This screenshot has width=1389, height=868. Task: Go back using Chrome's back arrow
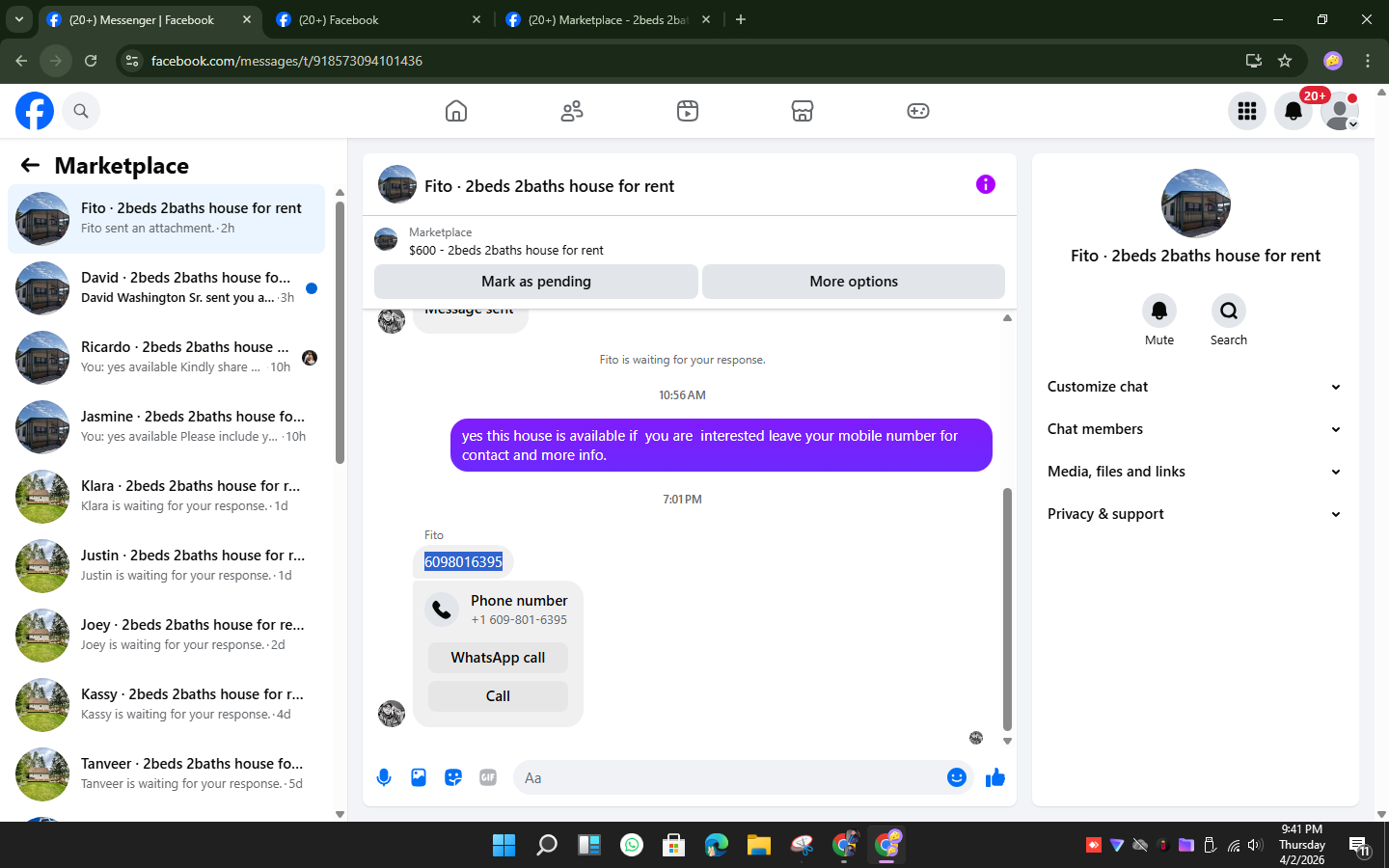point(21,61)
